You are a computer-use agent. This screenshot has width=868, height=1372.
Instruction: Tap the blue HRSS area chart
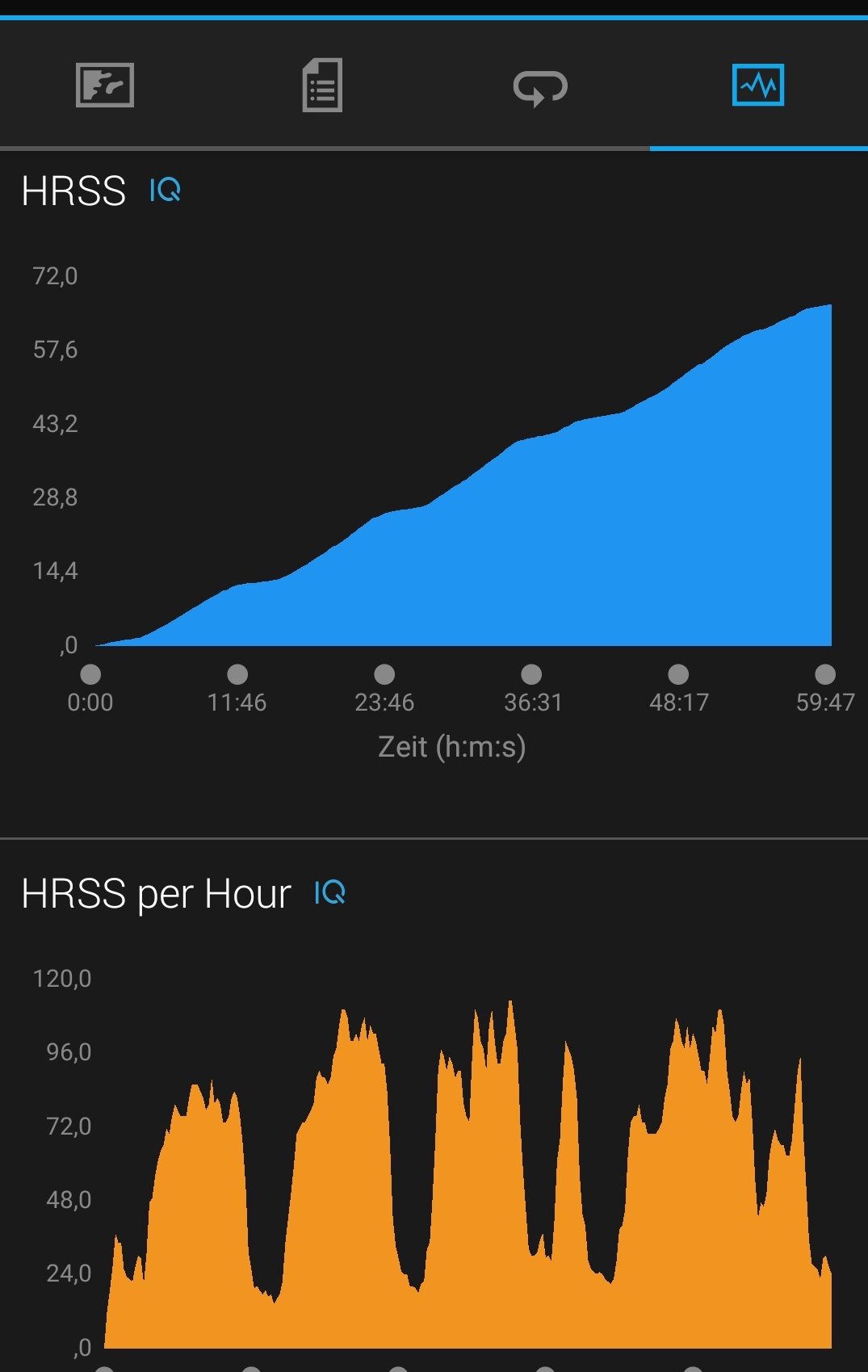pyautogui.click(x=565, y=549)
